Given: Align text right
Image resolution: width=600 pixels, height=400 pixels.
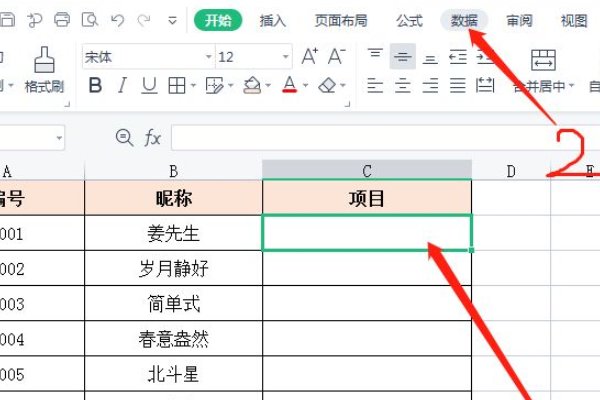Looking at the screenshot, I should [x=430, y=85].
